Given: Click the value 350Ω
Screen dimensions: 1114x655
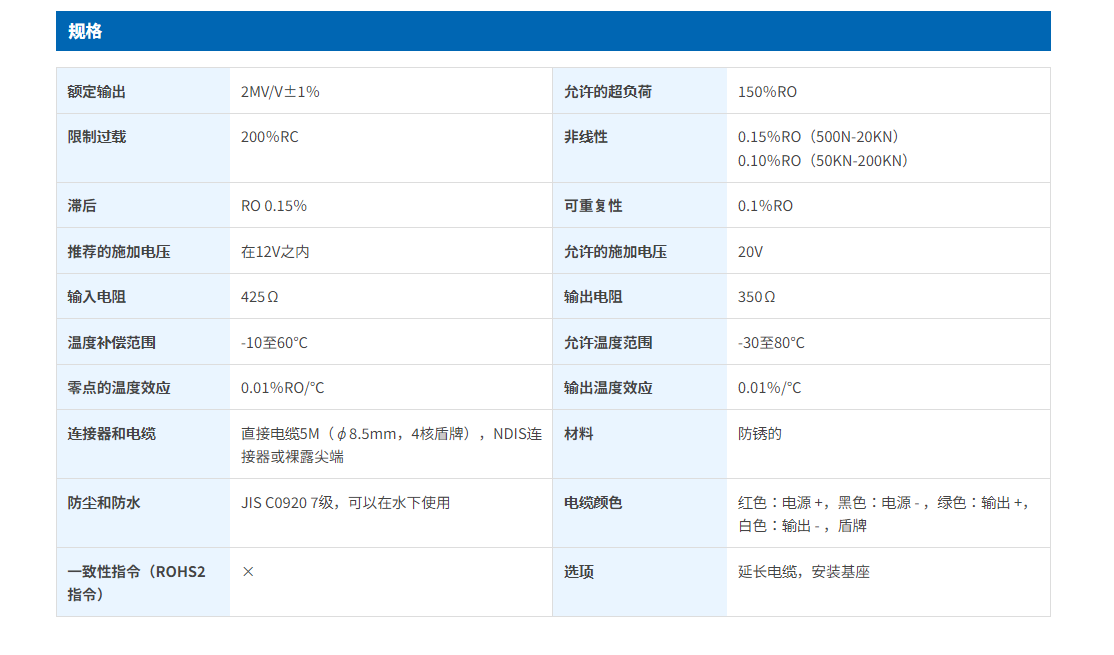Looking at the screenshot, I should click(x=756, y=297).
